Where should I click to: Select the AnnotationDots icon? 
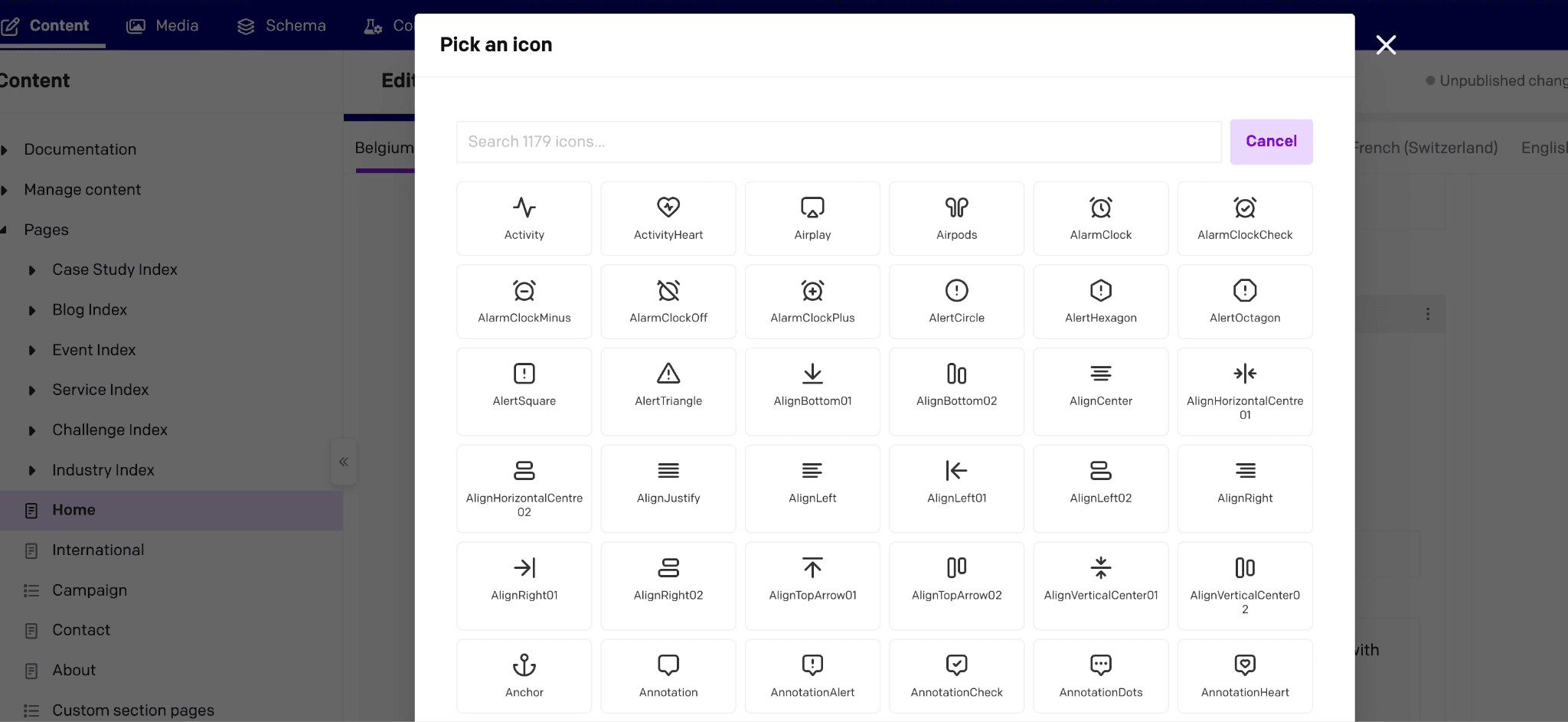(x=1101, y=676)
